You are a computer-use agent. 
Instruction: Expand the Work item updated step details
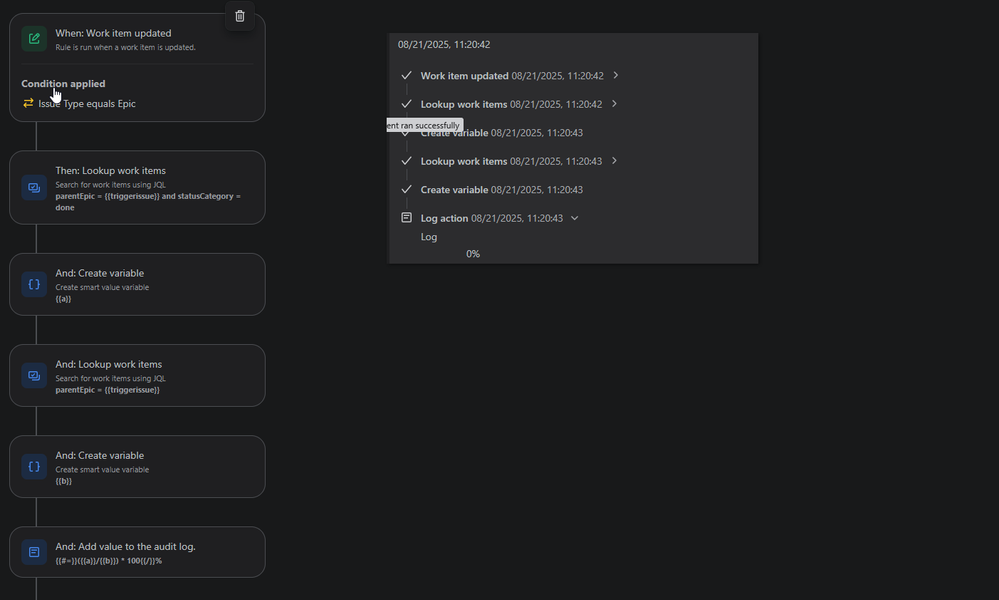tap(616, 75)
